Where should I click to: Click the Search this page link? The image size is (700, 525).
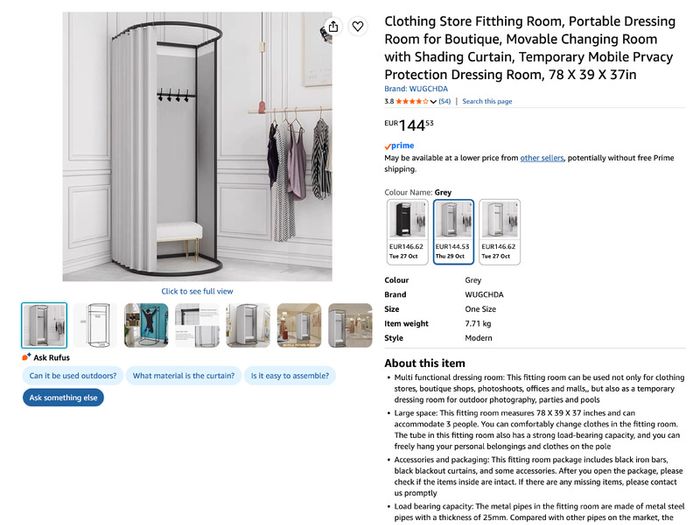tap(487, 101)
